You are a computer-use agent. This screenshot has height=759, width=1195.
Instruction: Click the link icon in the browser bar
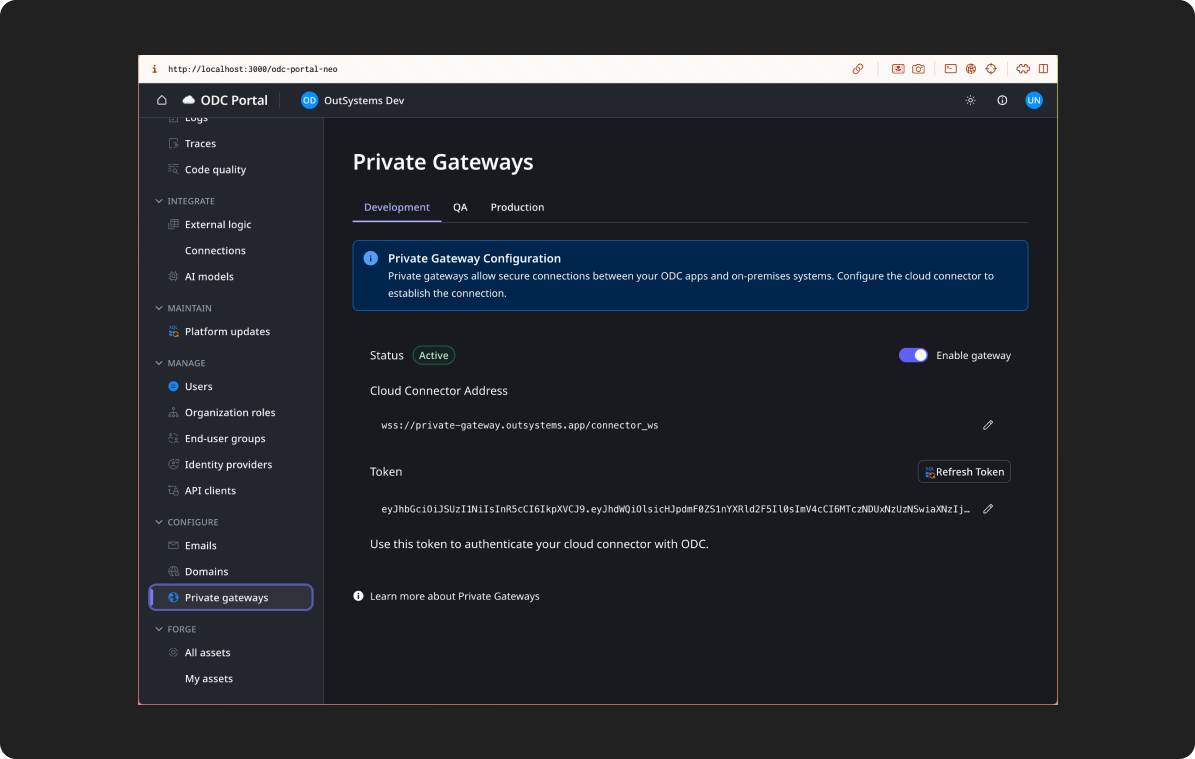(x=858, y=69)
